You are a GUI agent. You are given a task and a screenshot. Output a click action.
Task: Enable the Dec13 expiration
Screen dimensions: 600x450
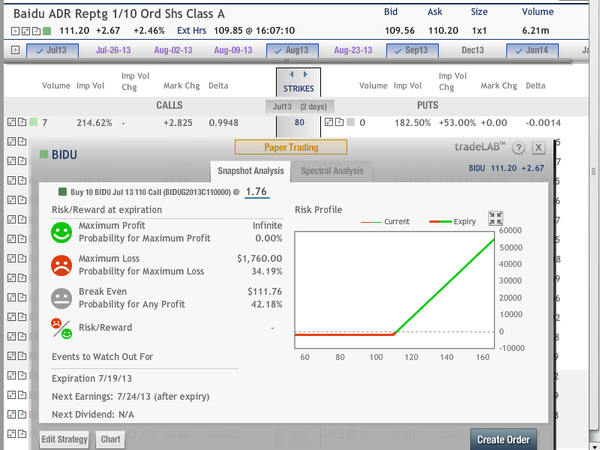[x=473, y=50]
